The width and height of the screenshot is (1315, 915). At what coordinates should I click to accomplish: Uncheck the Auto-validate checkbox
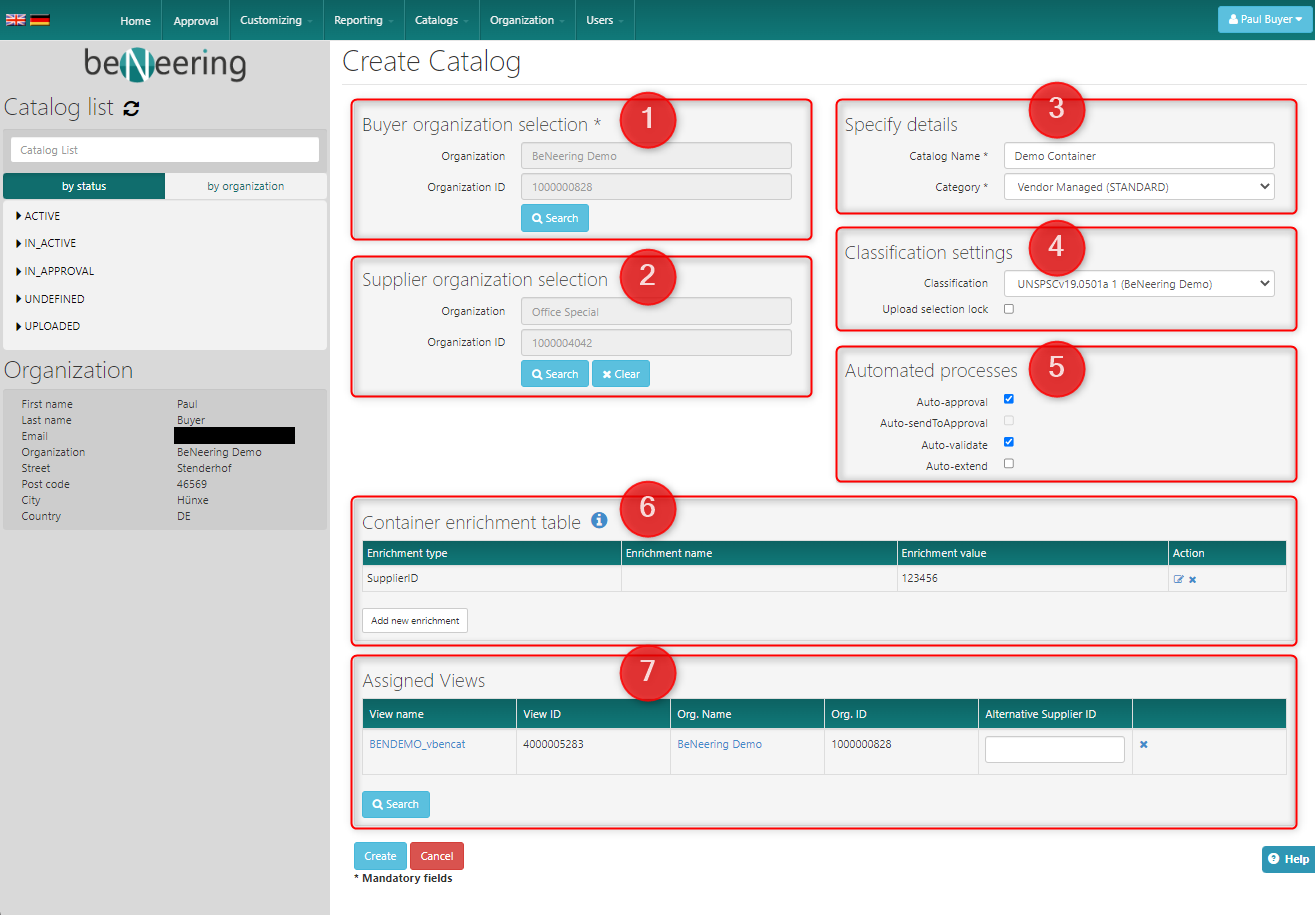click(x=1008, y=442)
